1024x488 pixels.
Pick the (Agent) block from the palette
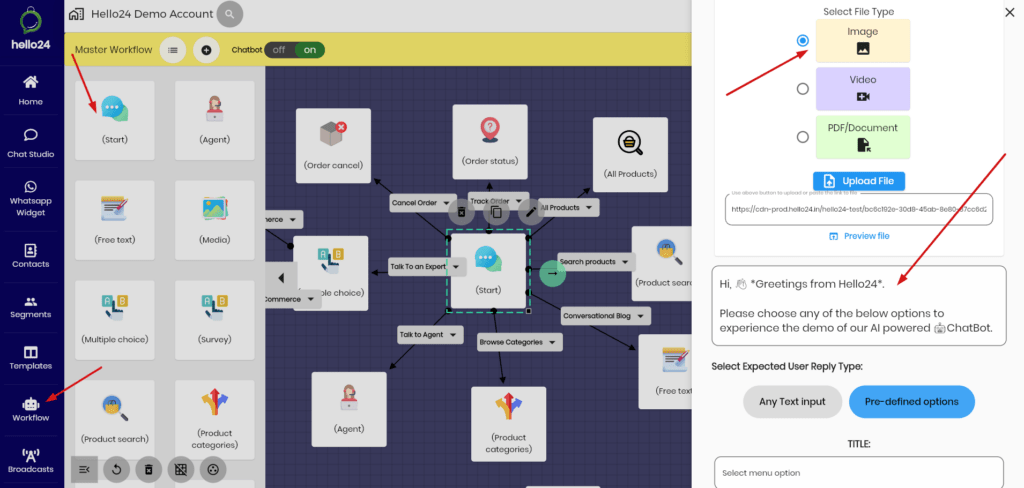point(215,120)
